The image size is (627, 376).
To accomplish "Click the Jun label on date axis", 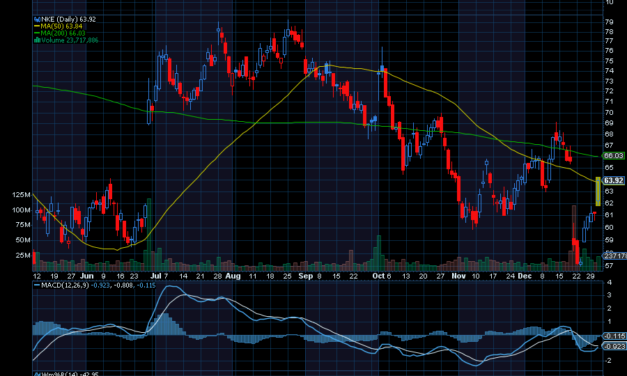I will click(x=86, y=276).
